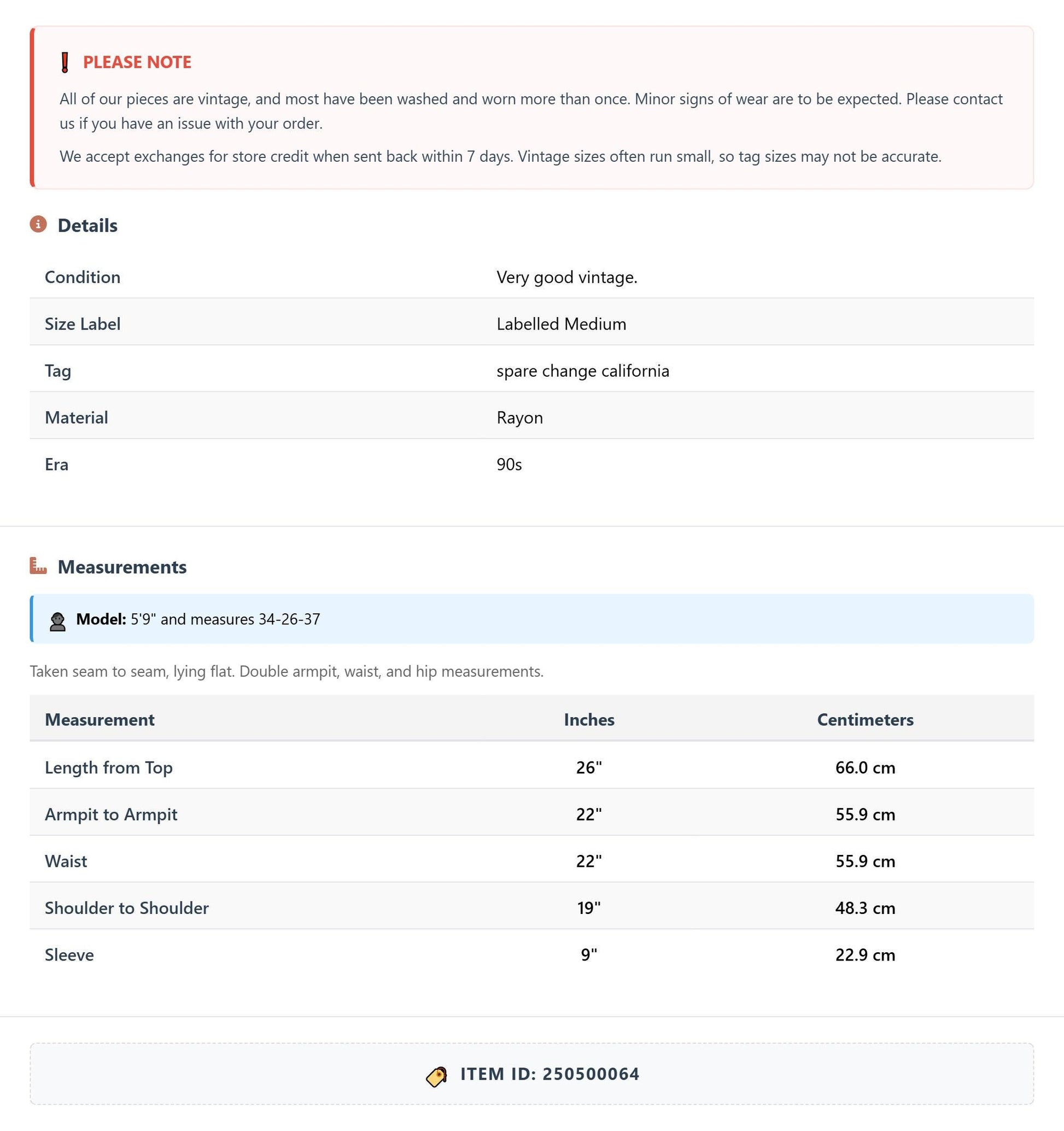Image resolution: width=1064 pixels, height=1131 pixels.
Task: Click the Armpit to Armpit row label
Action: 111,814
